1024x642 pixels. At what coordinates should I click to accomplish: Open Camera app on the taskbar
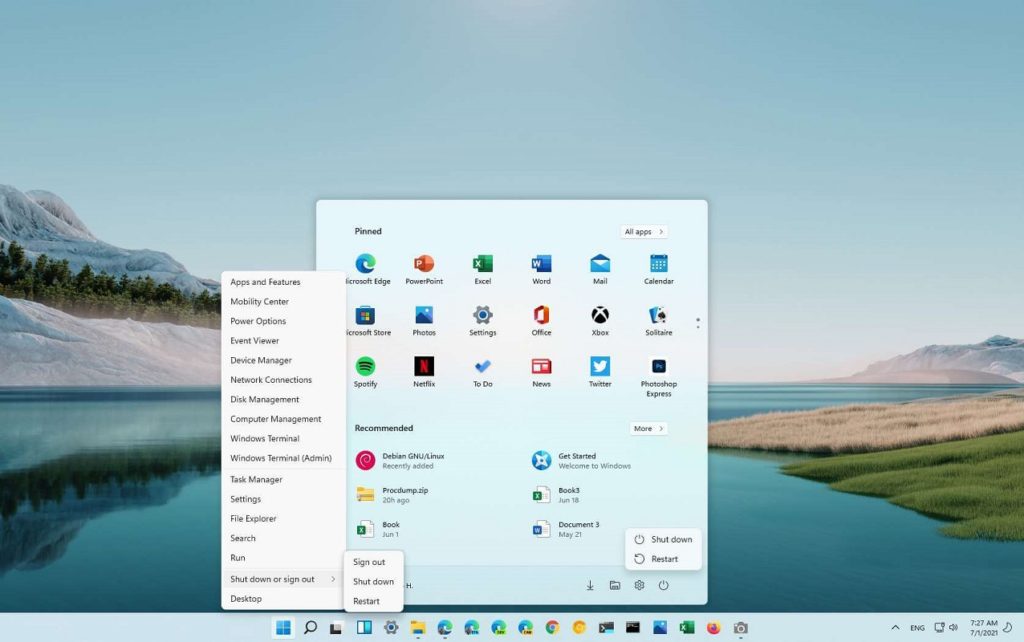click(740, 628)
